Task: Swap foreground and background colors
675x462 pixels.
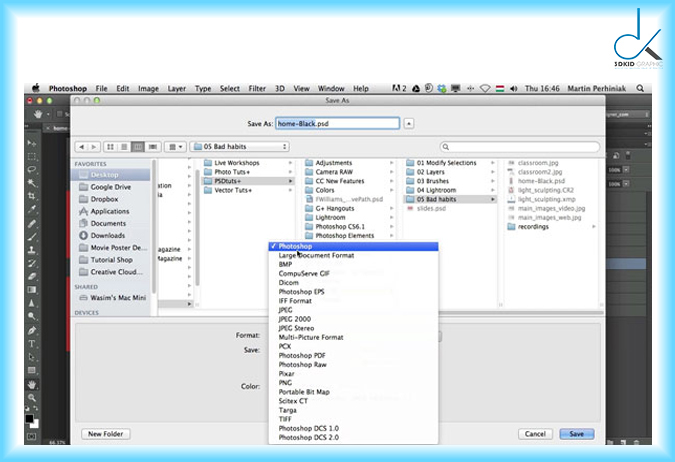Action: (x=36, y=409)
